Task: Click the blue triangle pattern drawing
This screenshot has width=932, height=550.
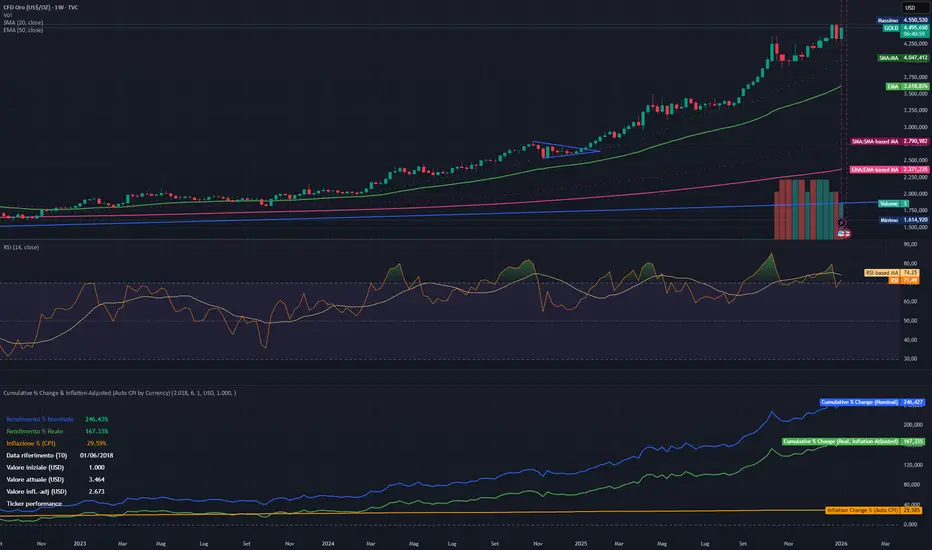Action: point(566,149)
